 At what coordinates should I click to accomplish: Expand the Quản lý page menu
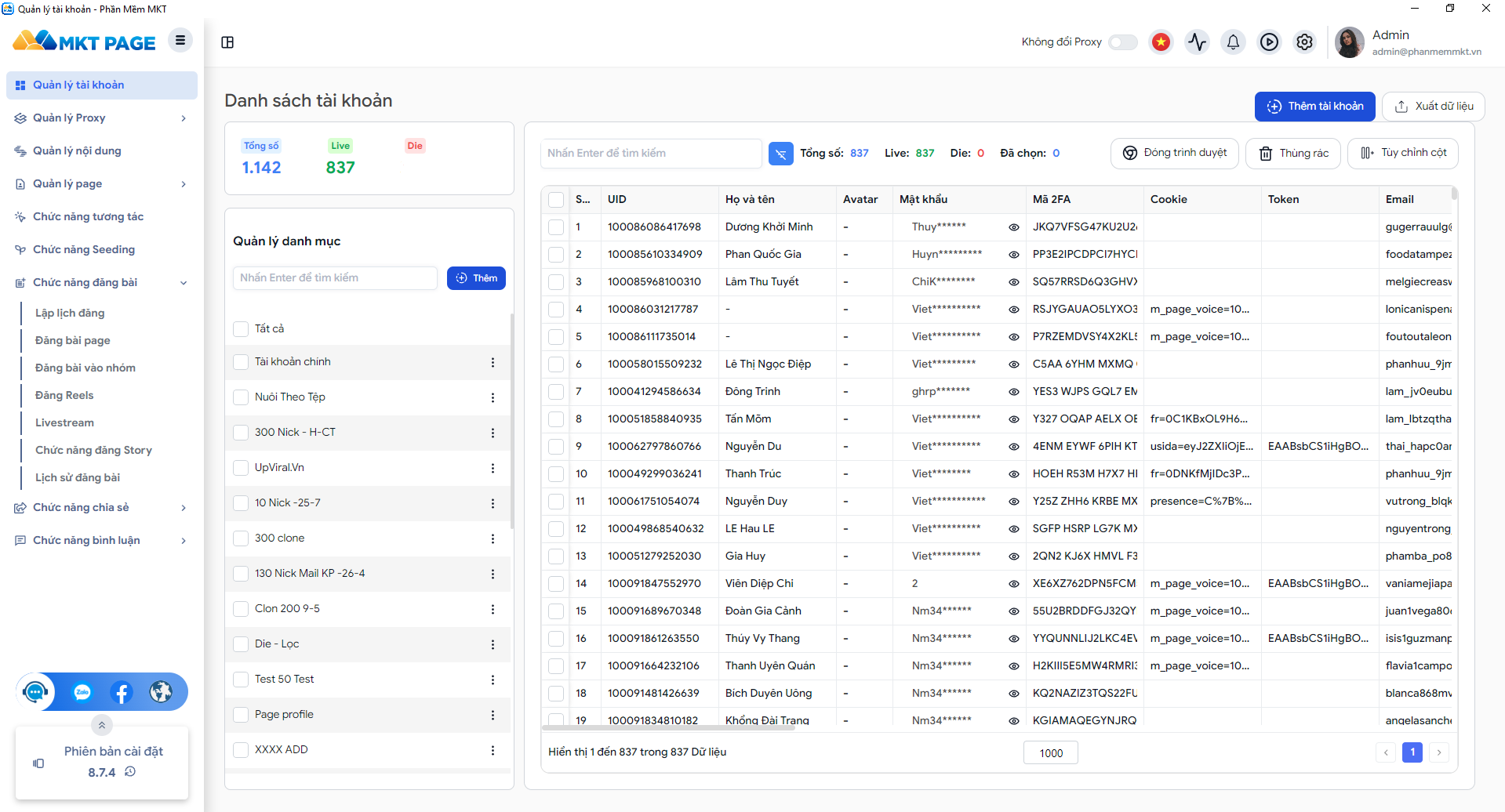101,184
